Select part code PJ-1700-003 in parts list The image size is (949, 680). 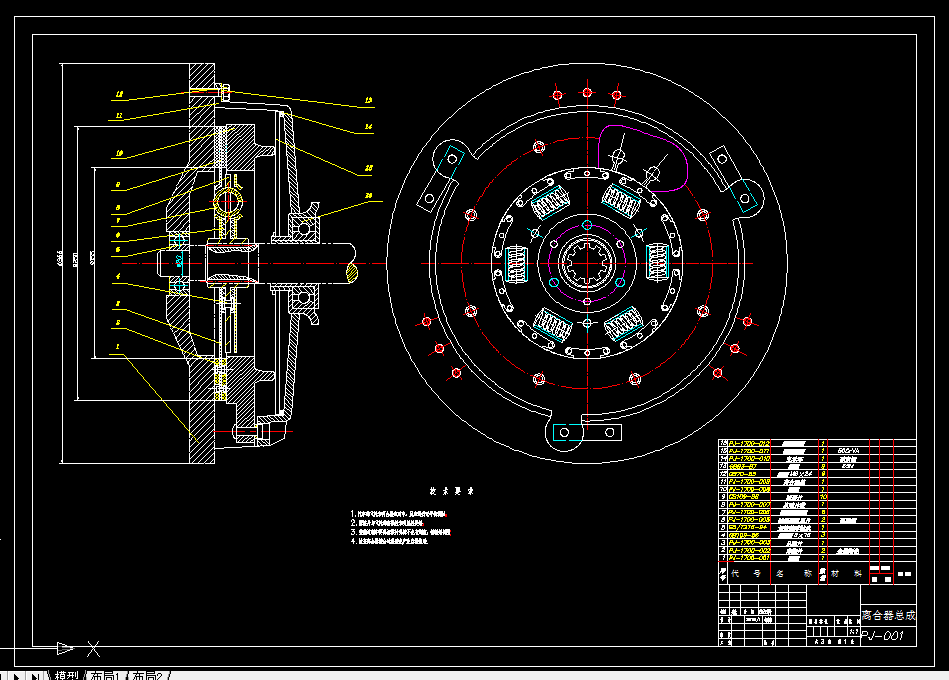pyautogui.click(x=749, y=543)
